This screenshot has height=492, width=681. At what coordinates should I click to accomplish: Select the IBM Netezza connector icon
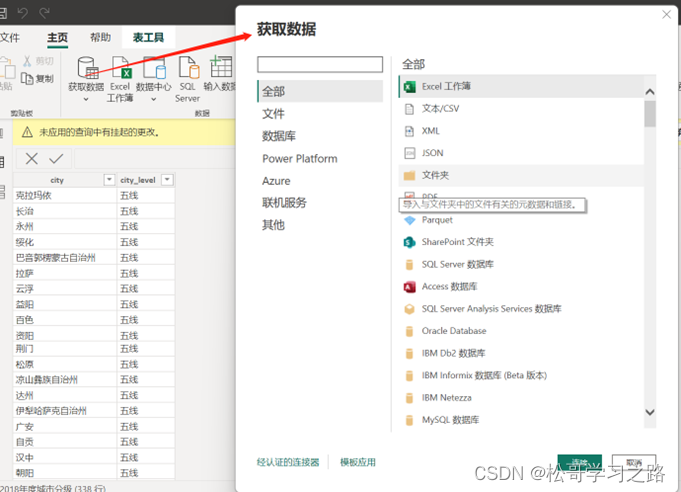[409, 398]
